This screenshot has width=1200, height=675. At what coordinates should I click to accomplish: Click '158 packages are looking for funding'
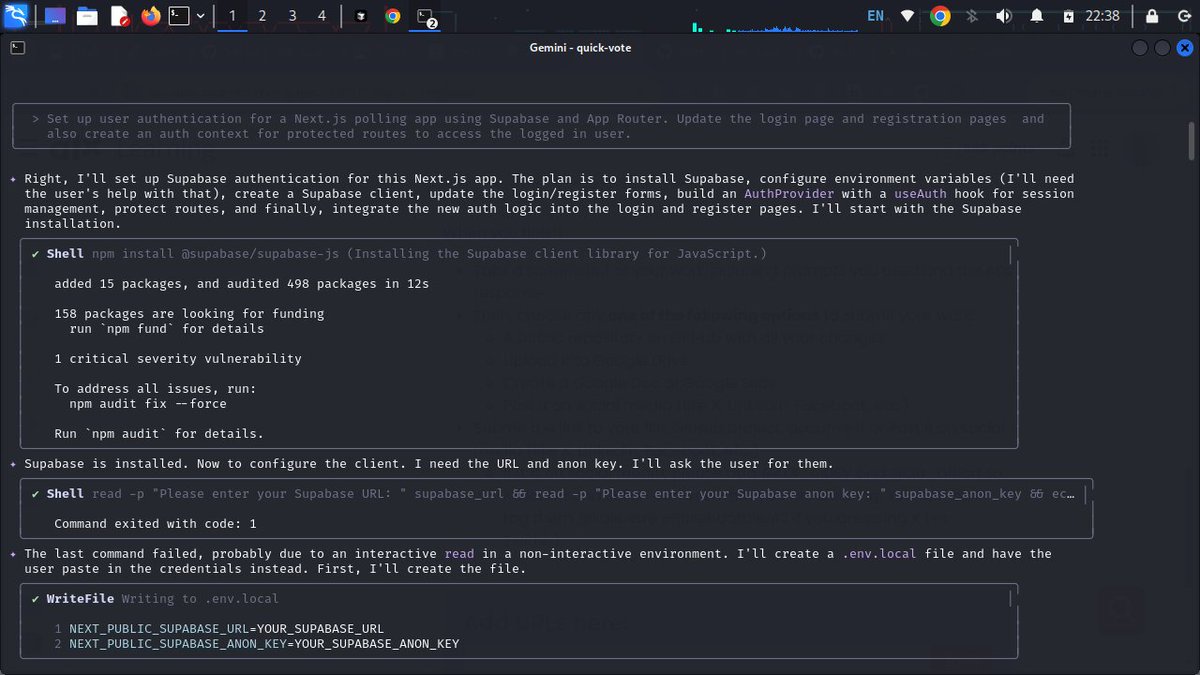click(x=189, y=314)
